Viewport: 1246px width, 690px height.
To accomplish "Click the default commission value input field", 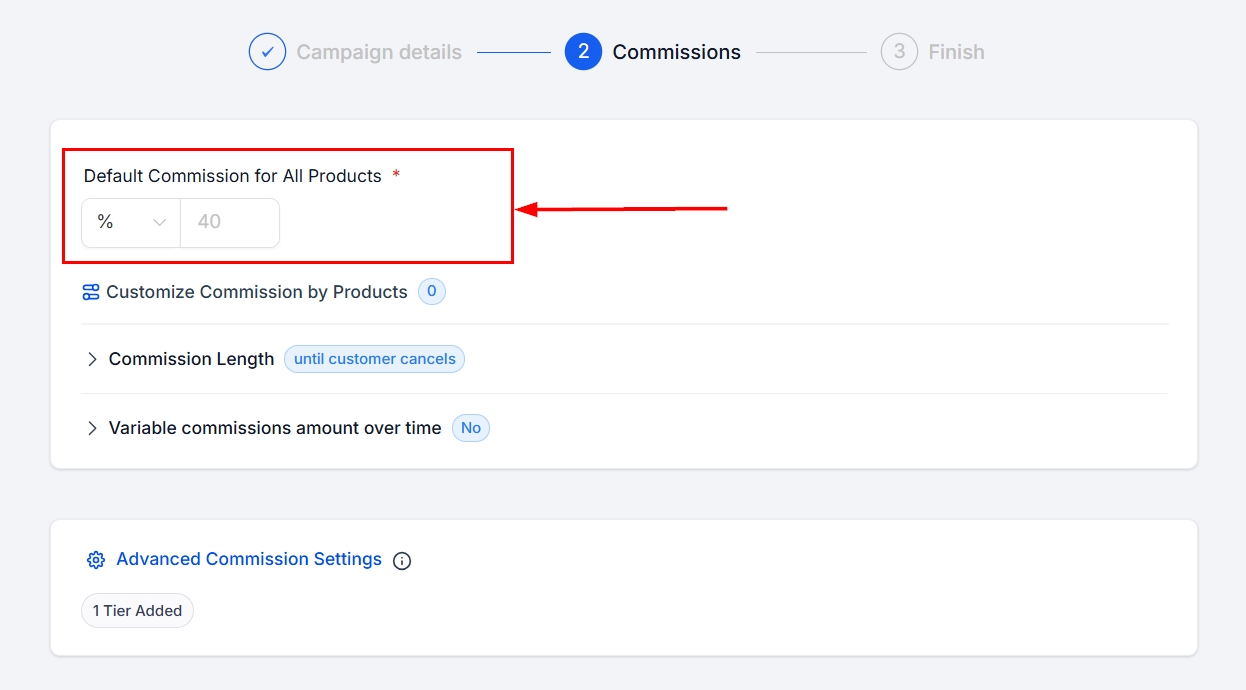I will click(229, 222).
